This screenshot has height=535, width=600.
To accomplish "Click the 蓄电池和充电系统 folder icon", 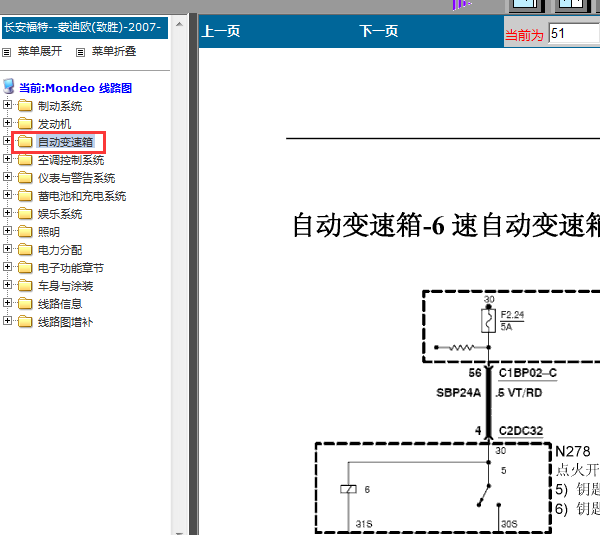I will click(25, 195).
